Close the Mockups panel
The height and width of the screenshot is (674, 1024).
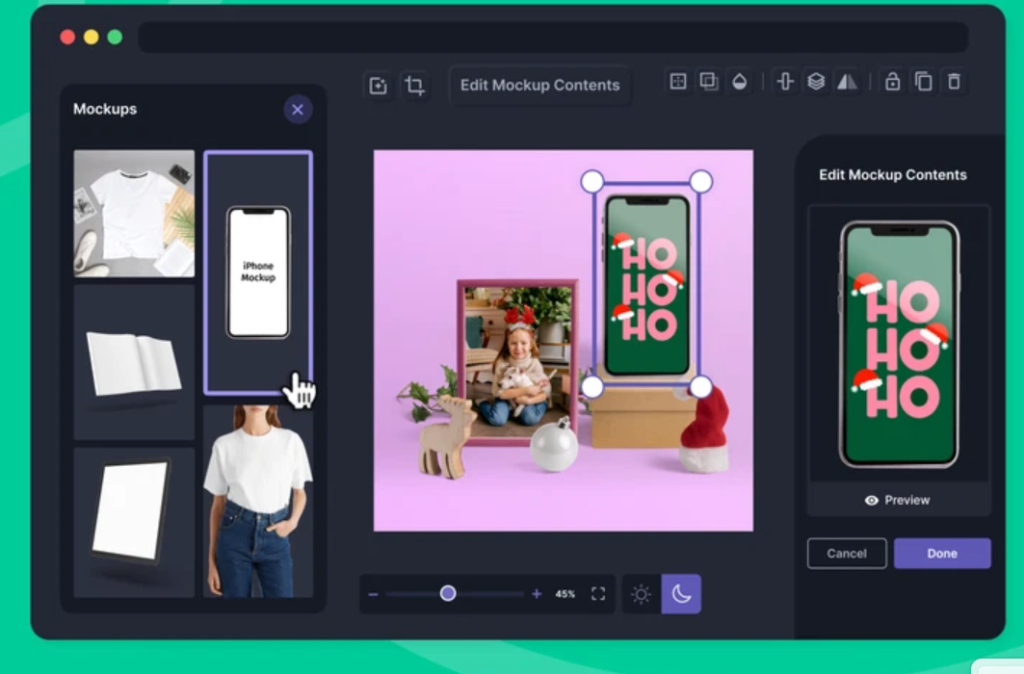298,109
